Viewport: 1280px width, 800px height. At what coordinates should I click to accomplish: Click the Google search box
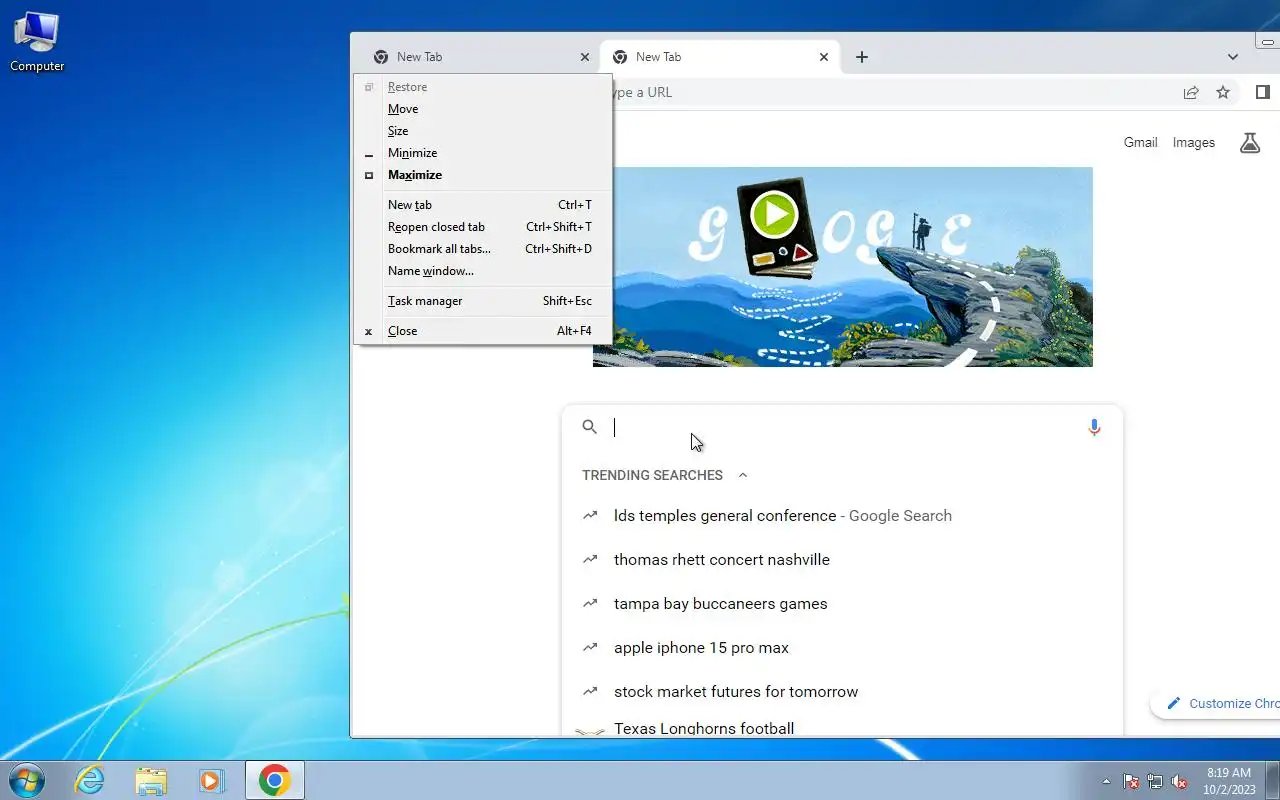[842, 428]
